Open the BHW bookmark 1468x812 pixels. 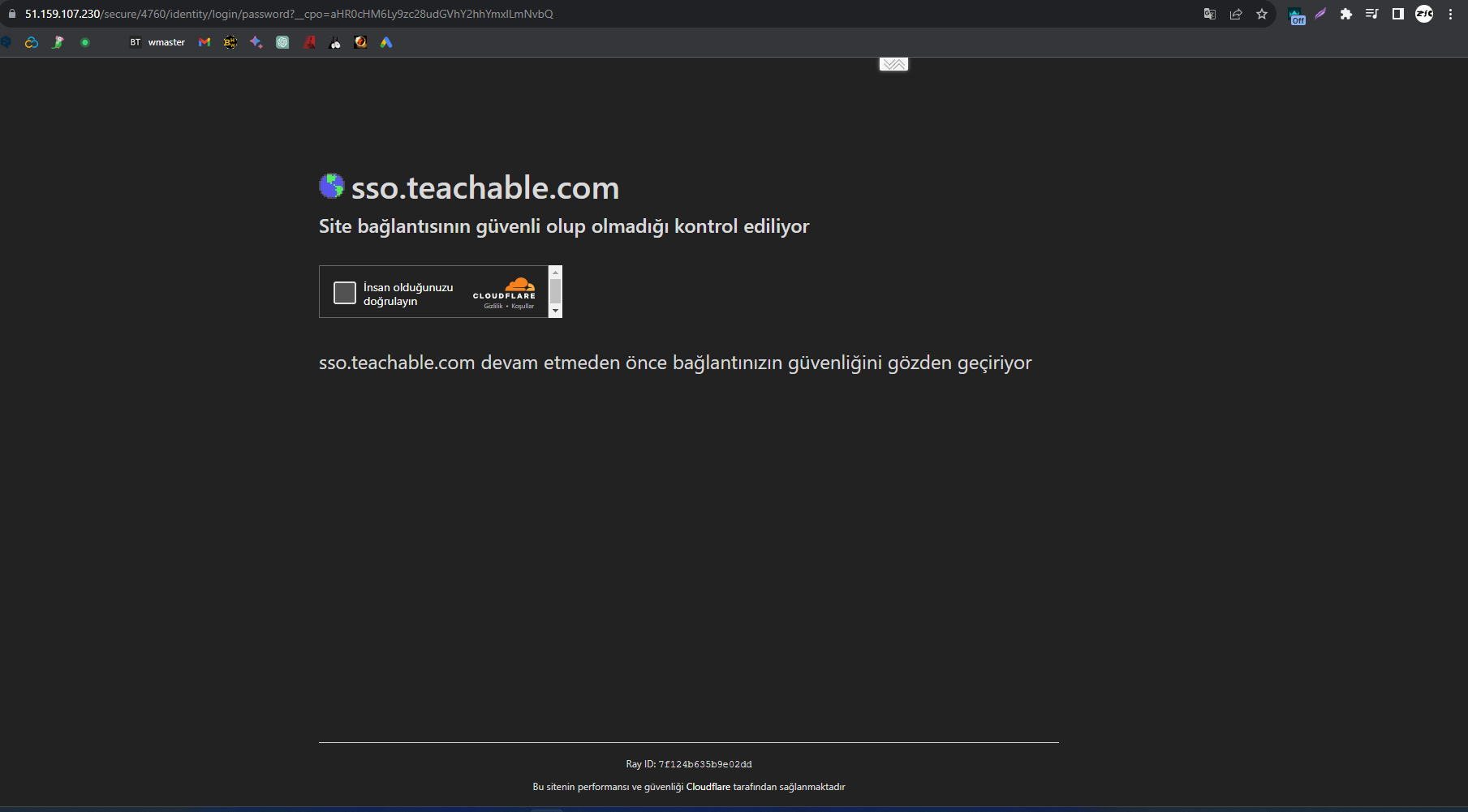point(230,42)
